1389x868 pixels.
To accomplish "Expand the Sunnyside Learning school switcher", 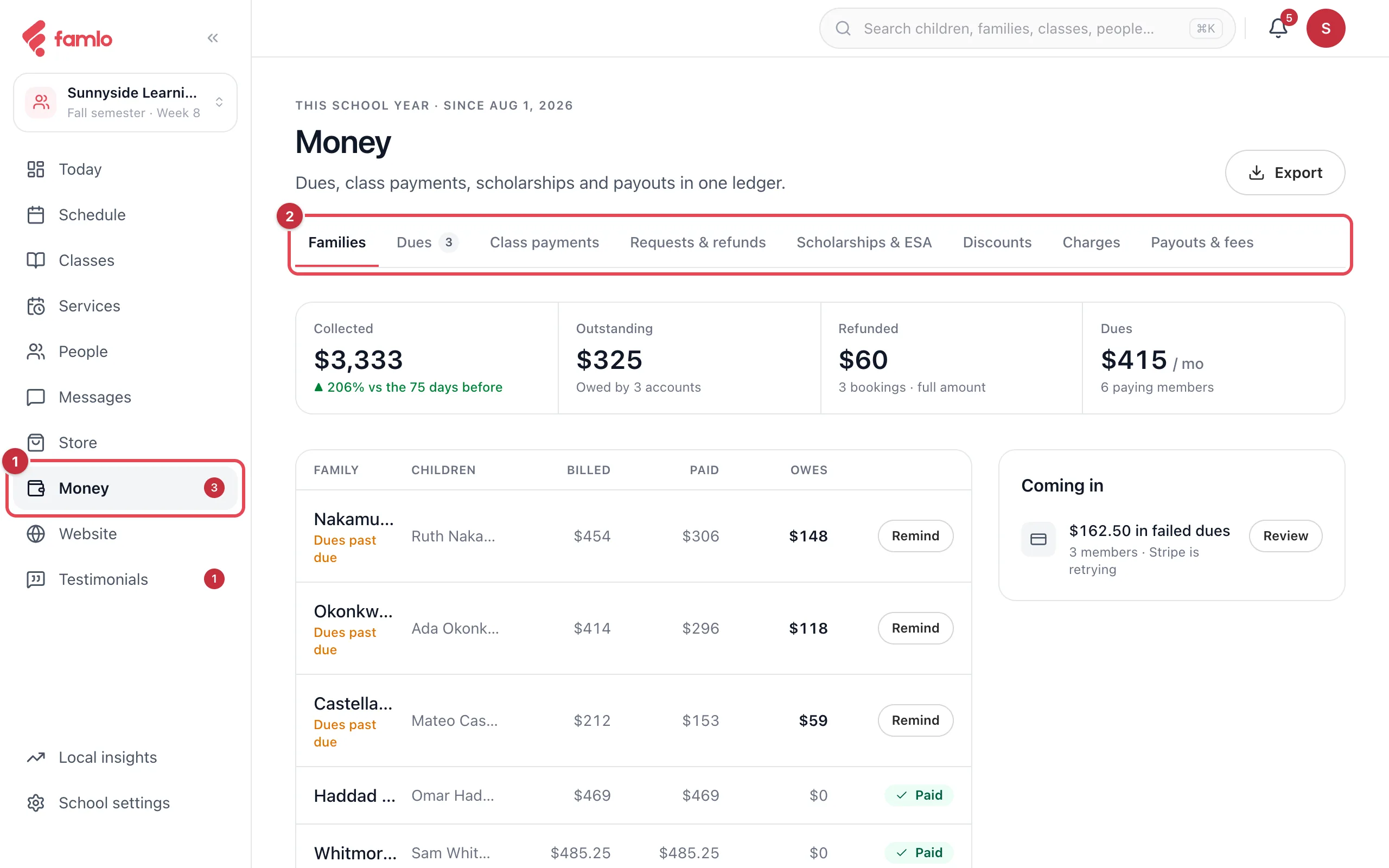I will [125, 102].
